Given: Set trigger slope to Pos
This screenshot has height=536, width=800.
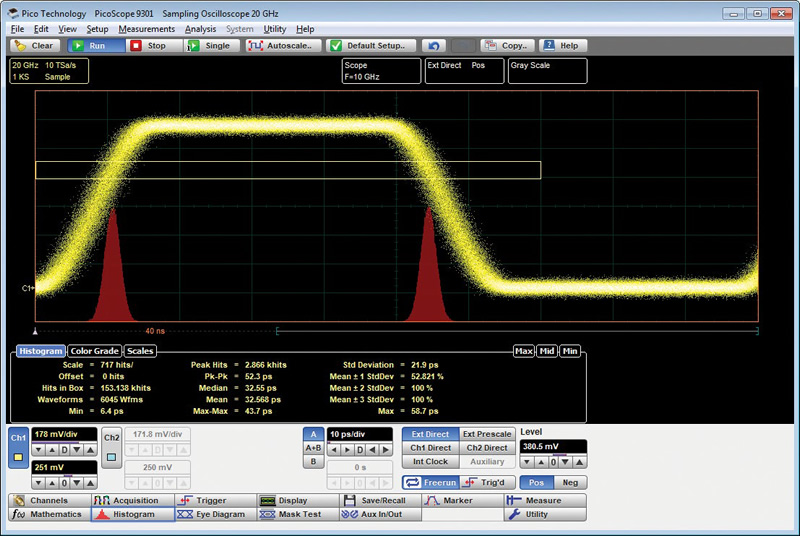Looking at the screenshot, I should 536,482.
